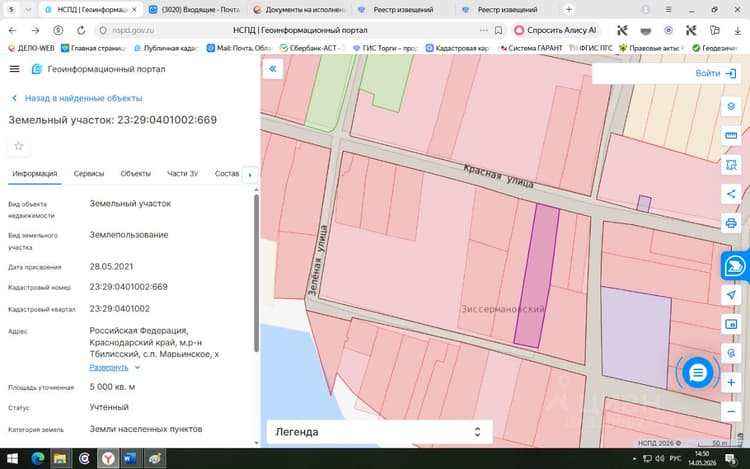Open map layers tool
This screenshot has height=469, width=750.
tap(731, 106)
